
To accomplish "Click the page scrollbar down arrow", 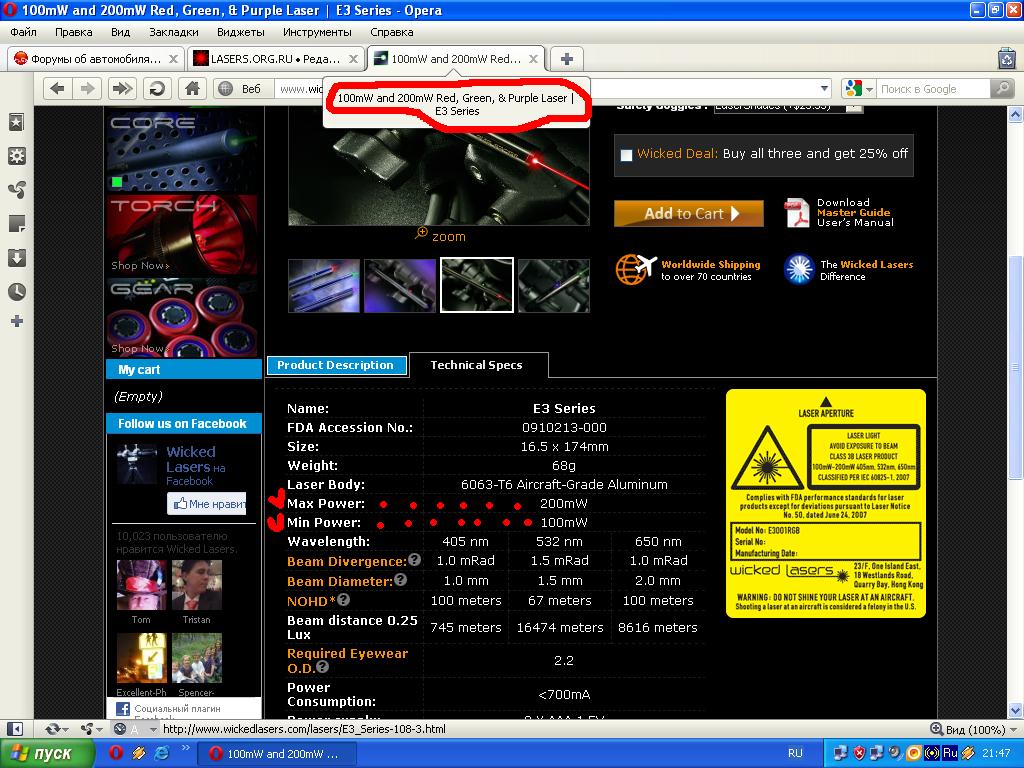I will tap(1016, 711).
